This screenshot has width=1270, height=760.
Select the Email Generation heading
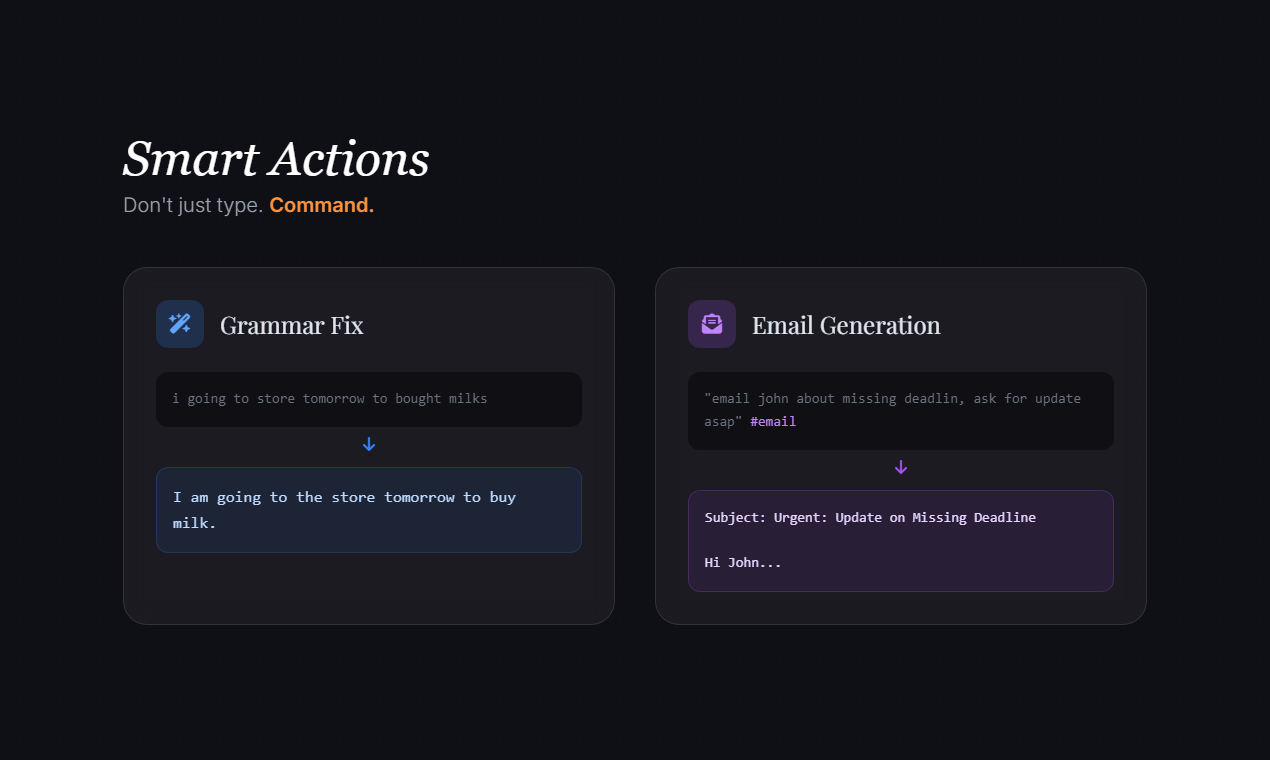(845, 325)
